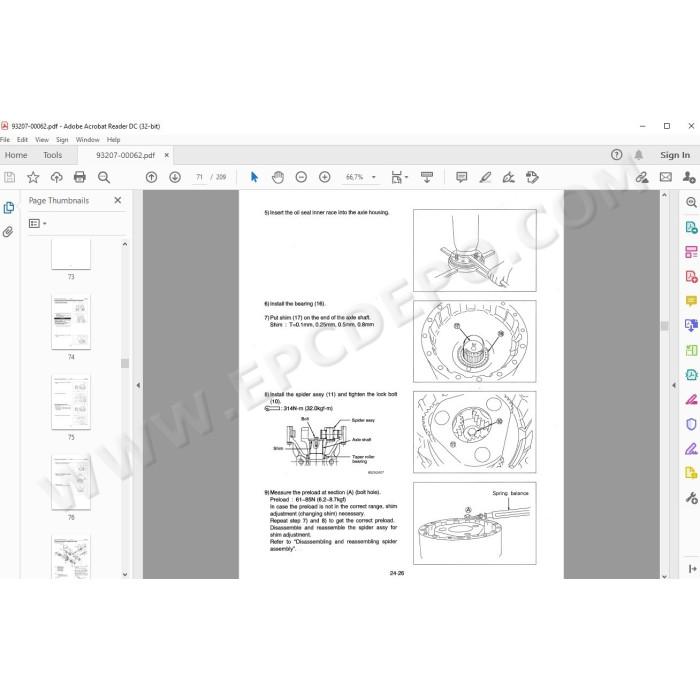
Task: Open the fit page options tool
Action: [x=399, y=177]
